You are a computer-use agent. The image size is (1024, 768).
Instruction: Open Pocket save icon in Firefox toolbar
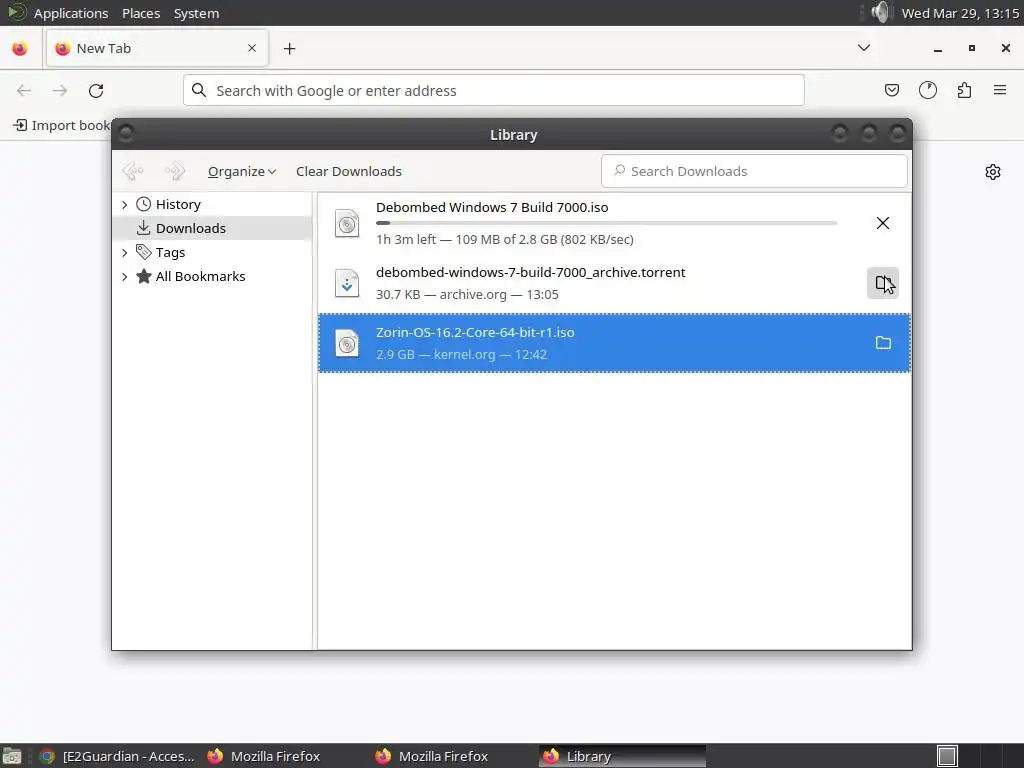[892, 90]
